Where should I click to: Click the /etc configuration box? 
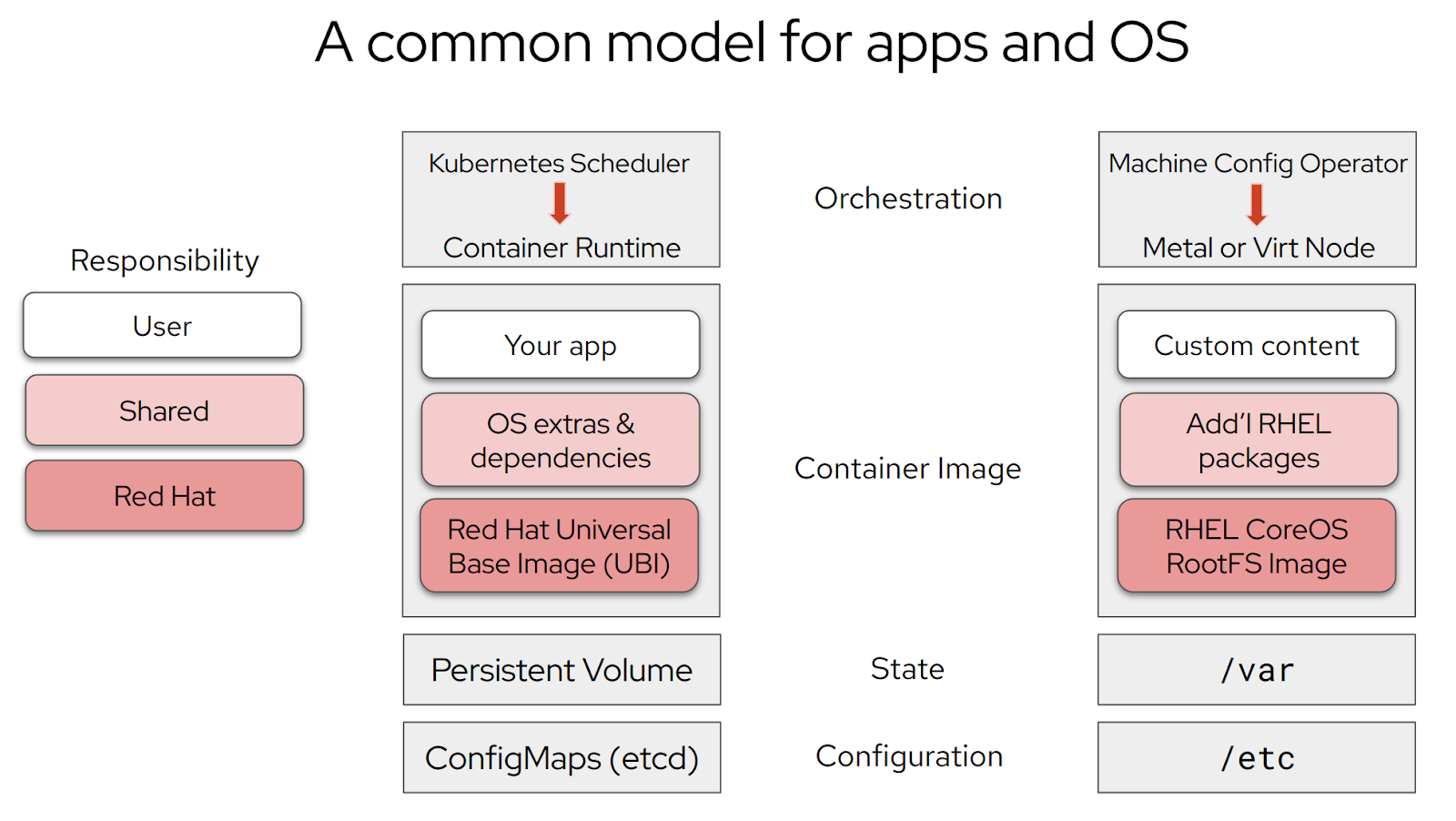(x=1257, y=757)
